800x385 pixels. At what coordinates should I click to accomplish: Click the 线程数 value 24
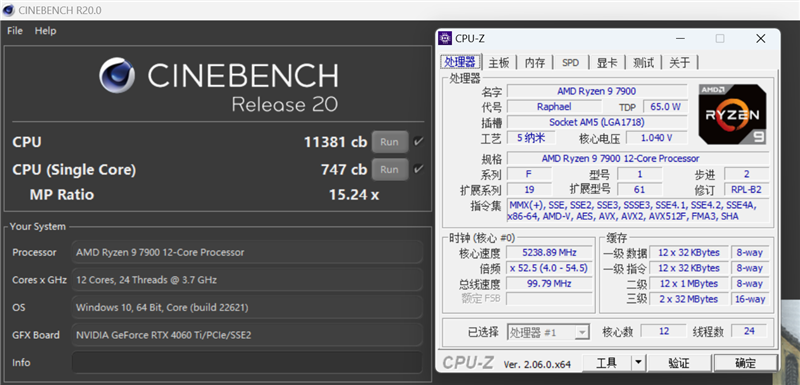click(x=749, y=331)
